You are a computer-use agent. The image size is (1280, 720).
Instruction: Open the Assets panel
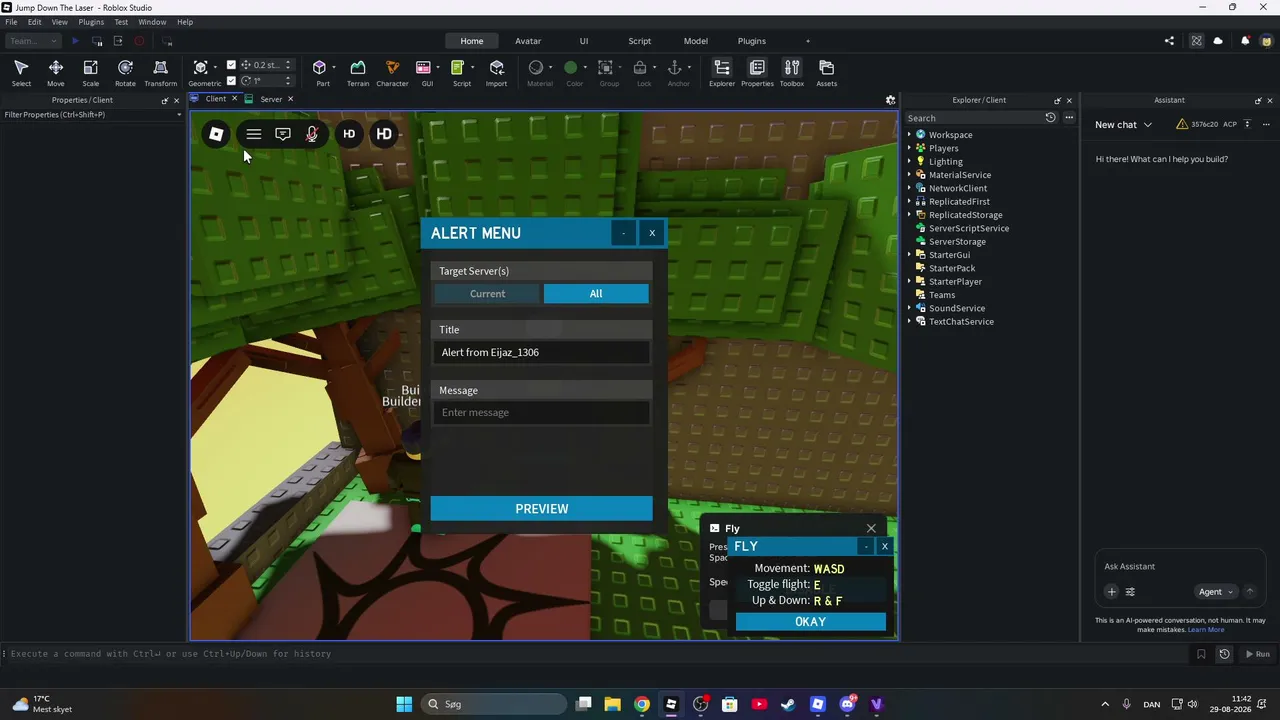click(x=827, y=73)
